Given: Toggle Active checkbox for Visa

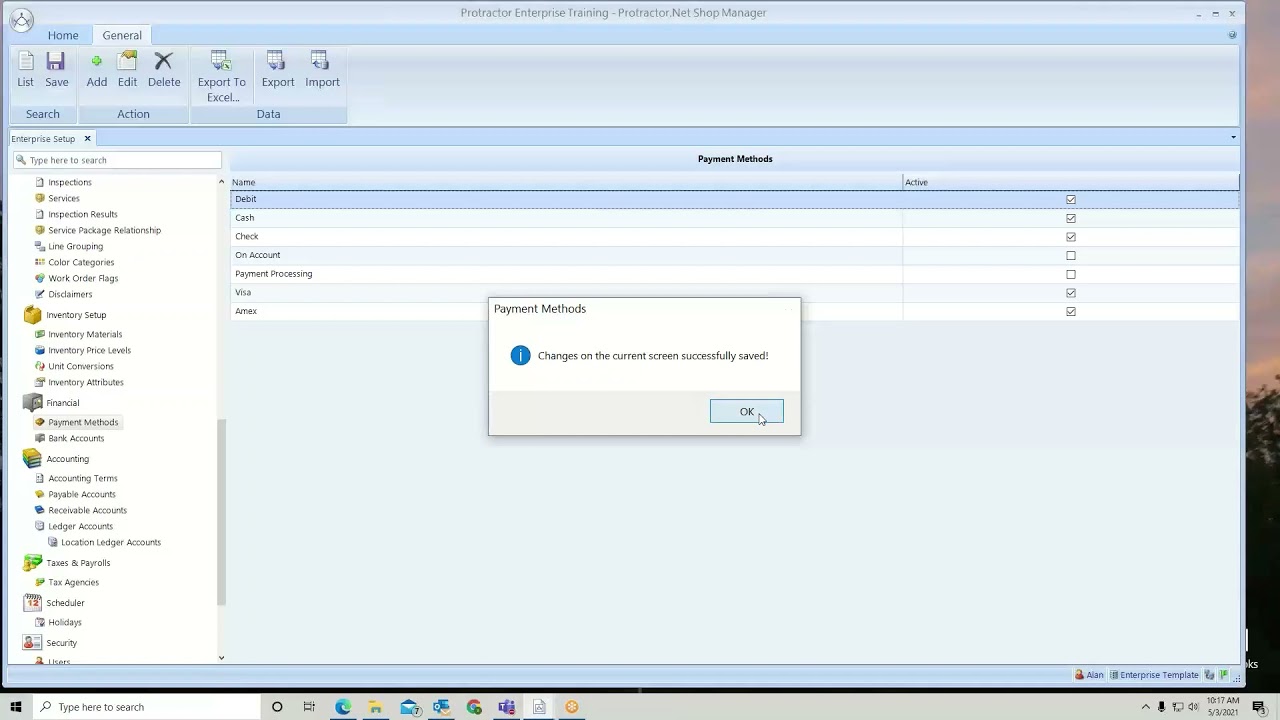Looking at the screenshot, I should pos(1071,293).
